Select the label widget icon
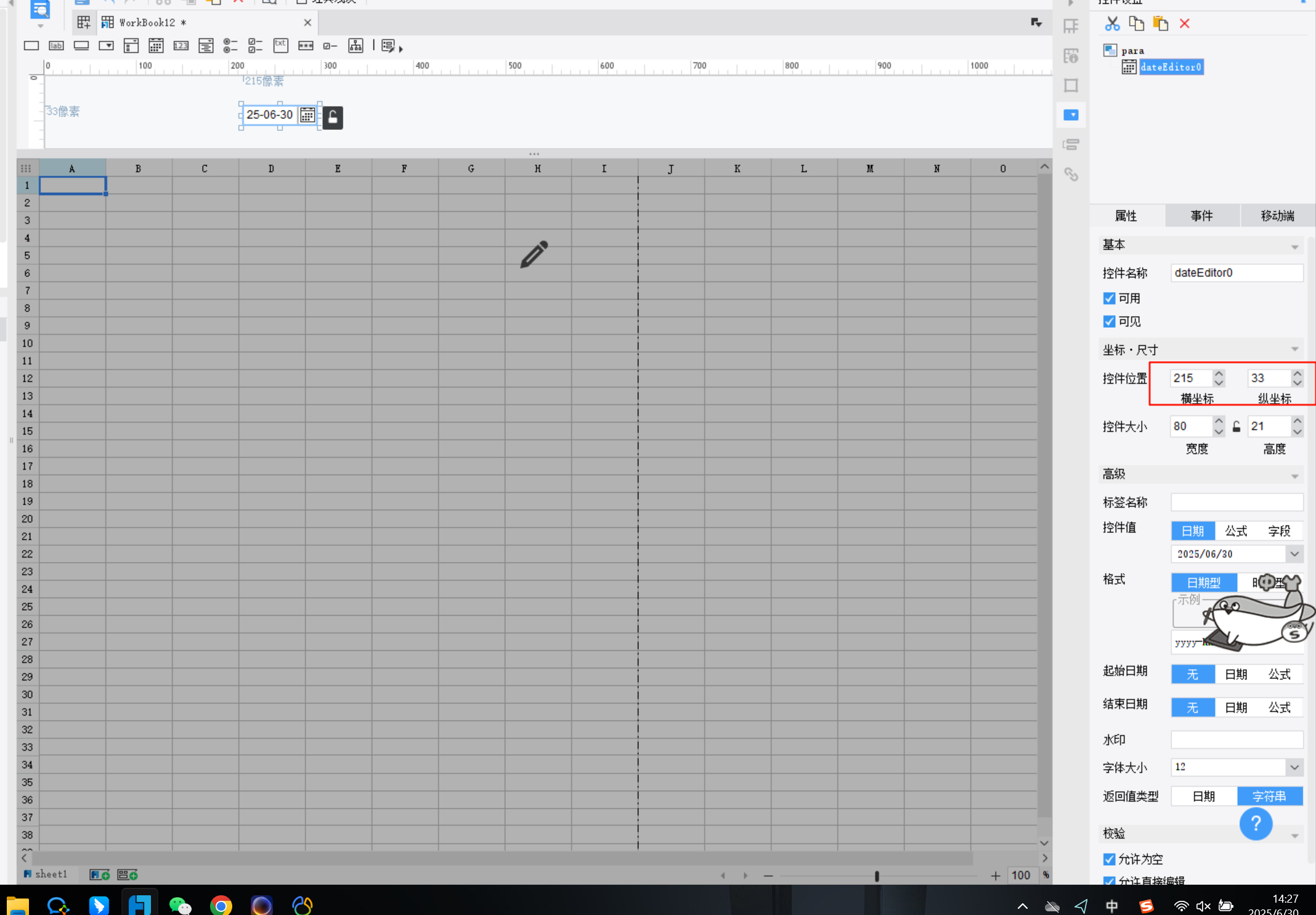The height and width of the screenshot is (915, 1316). (x=56, y=46)
